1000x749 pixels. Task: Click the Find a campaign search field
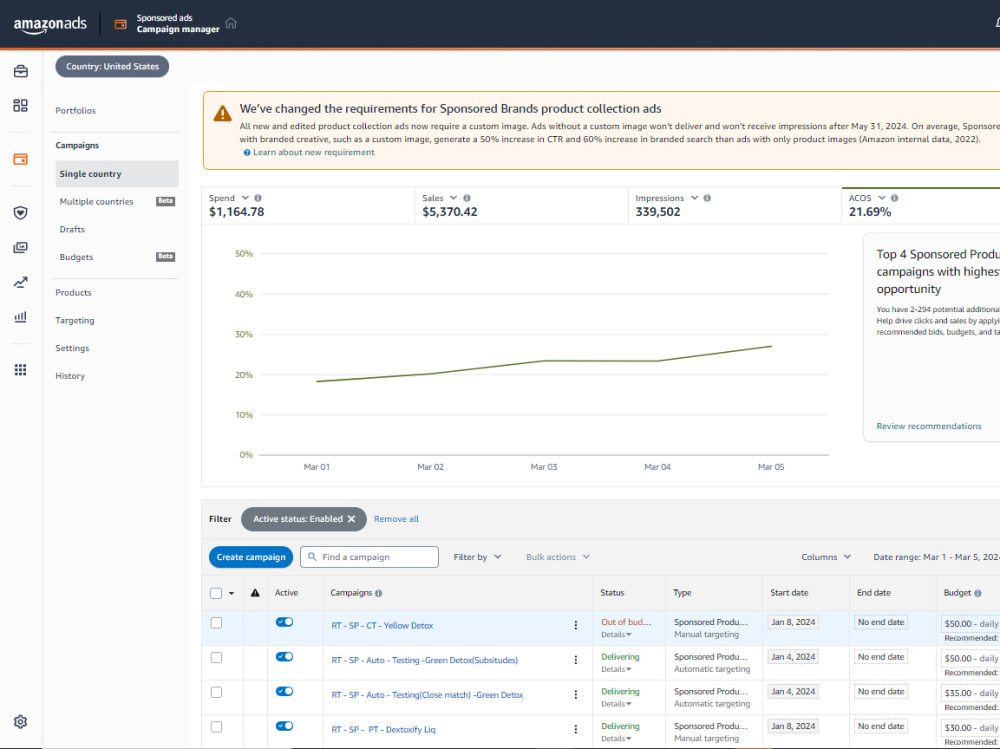point(369,557)
